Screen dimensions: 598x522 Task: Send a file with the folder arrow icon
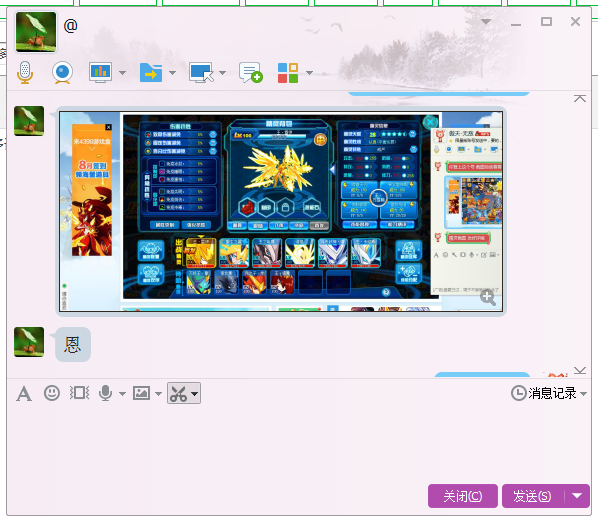151,72
